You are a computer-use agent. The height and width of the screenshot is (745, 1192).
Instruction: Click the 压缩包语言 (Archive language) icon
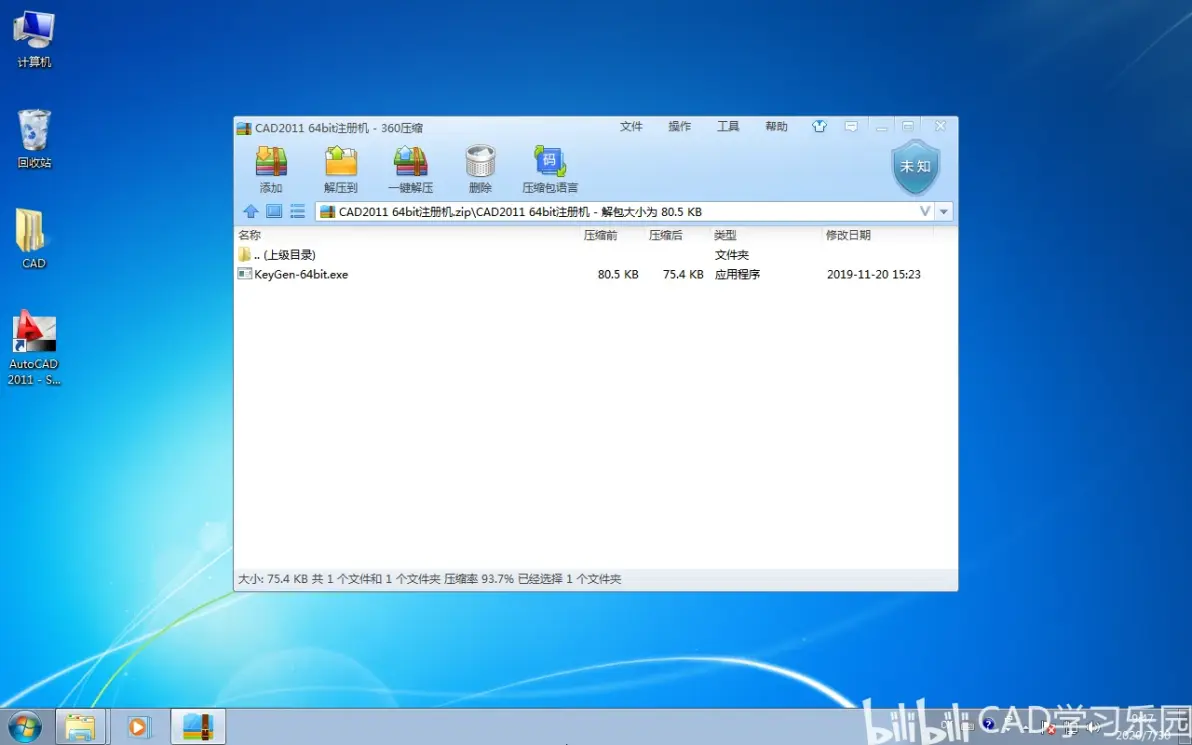[550, 169]
